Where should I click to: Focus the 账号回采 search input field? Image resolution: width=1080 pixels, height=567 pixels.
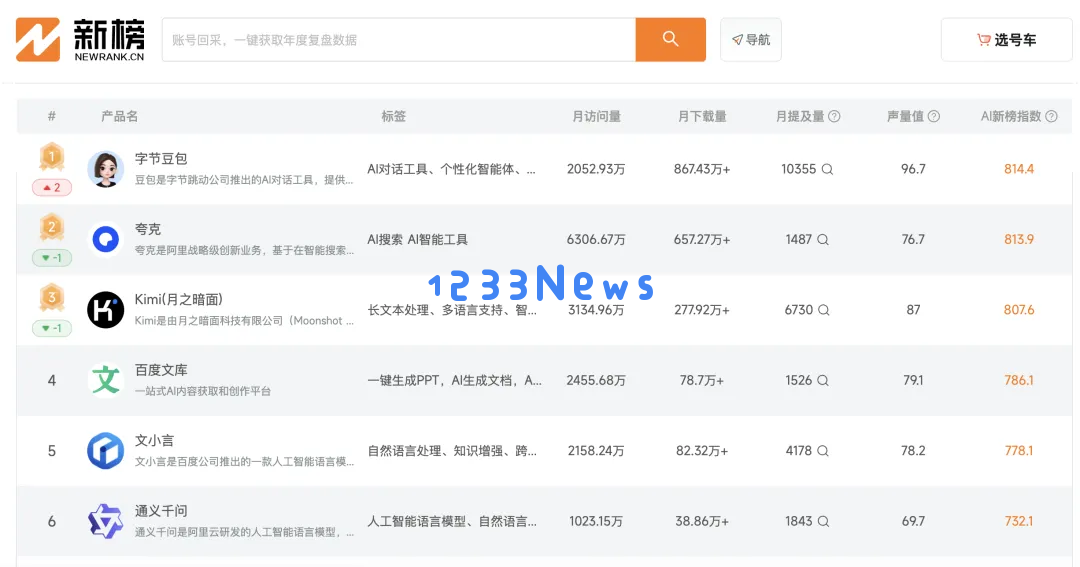click(399, 40)
